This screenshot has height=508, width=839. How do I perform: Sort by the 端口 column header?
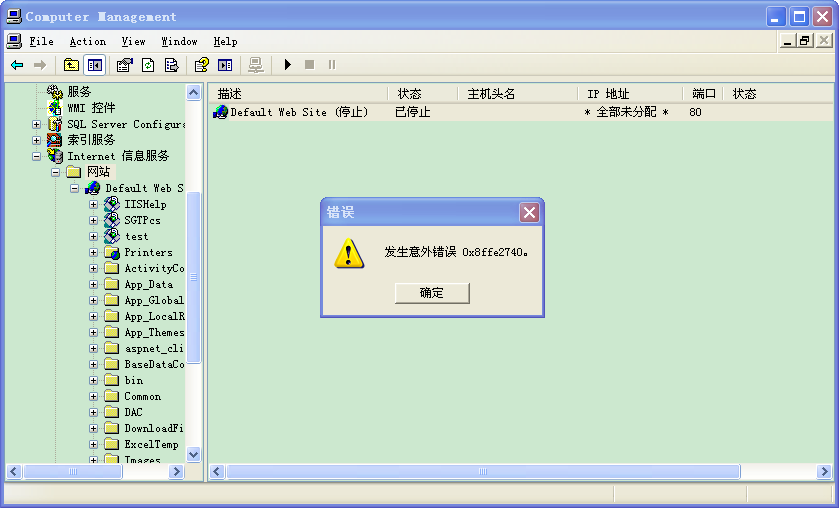pos(703,94)
